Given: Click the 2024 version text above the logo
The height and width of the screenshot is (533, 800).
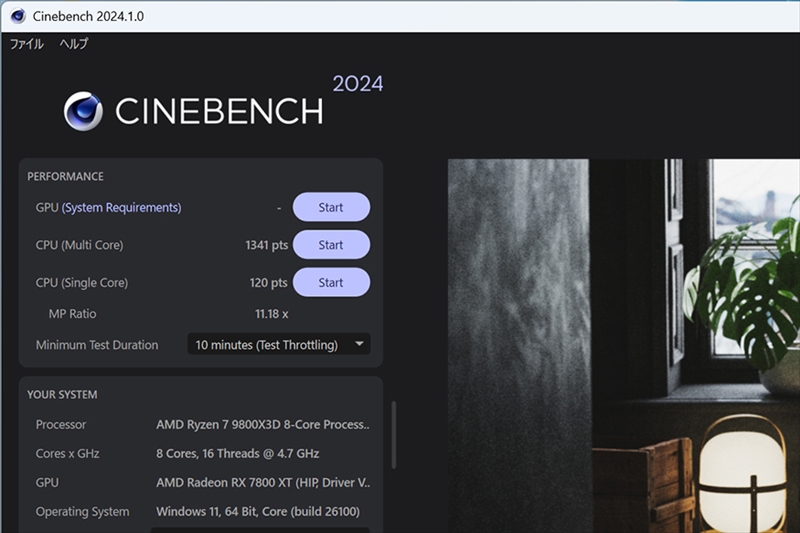Looking at the screenshot, I should click(x=358, y=84).
